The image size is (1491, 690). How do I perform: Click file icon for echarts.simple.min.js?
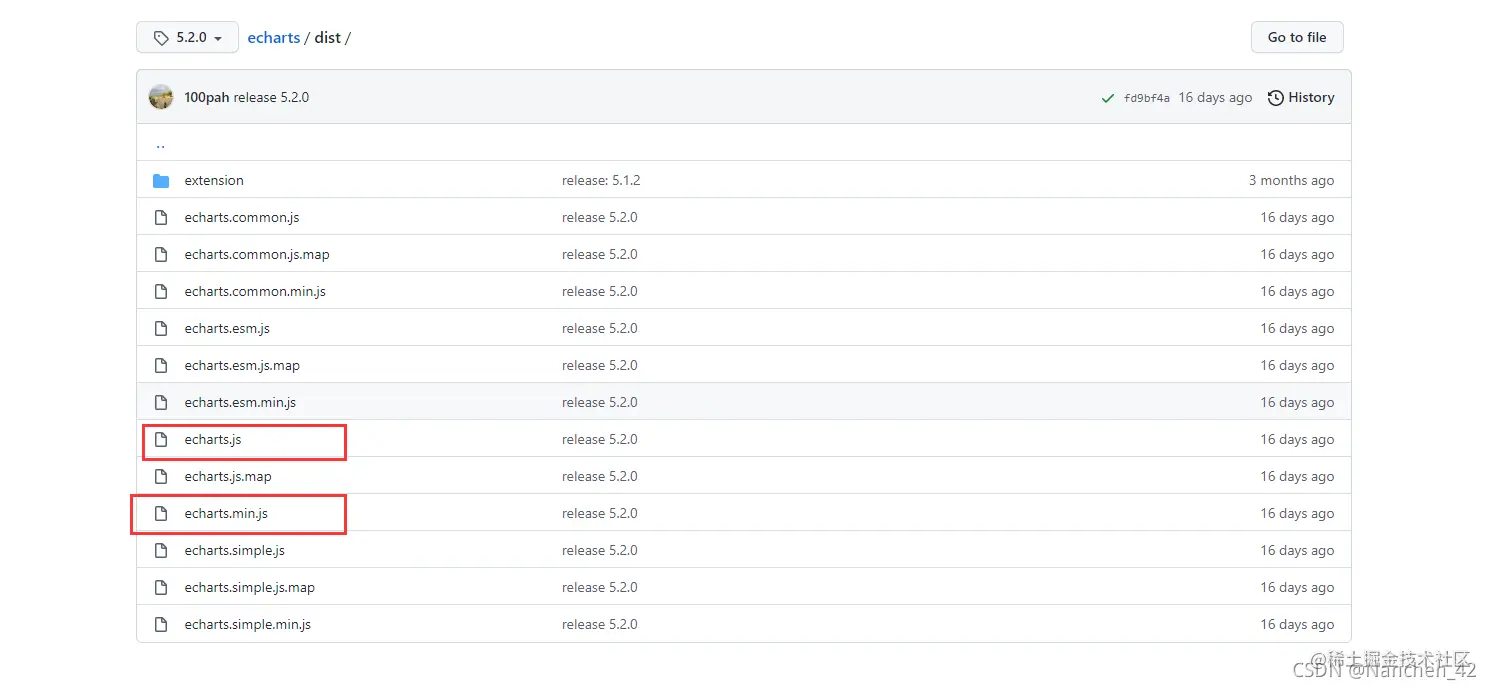[161, 624]
